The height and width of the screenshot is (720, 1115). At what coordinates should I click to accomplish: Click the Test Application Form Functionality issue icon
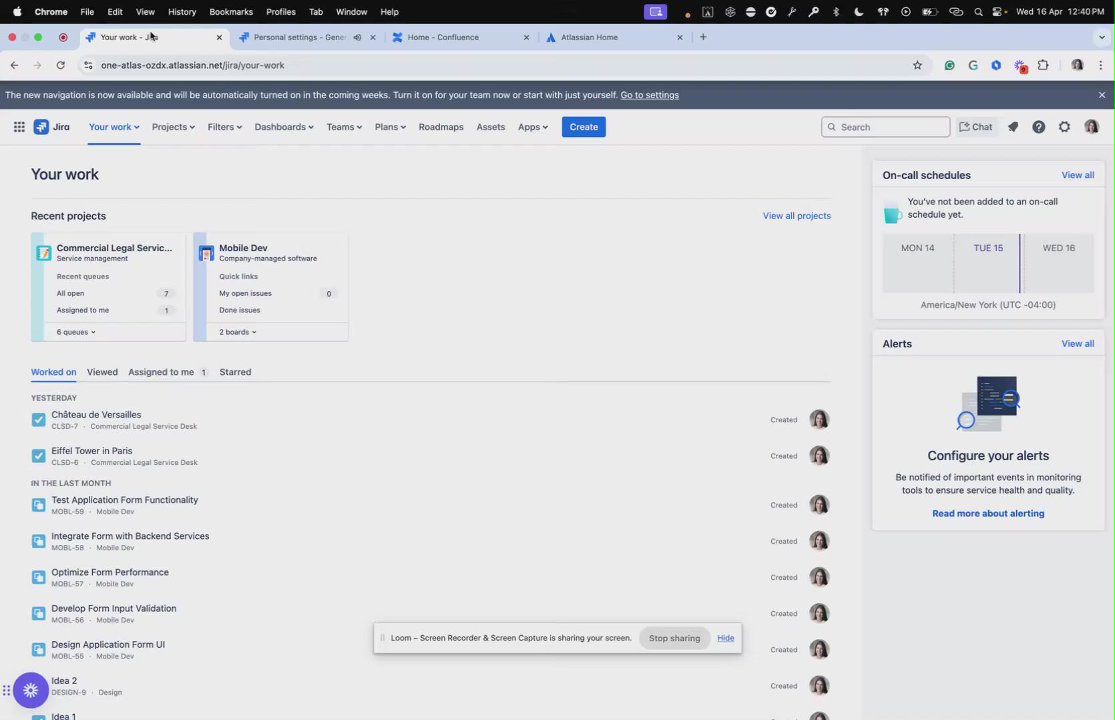tap(38, 505)
